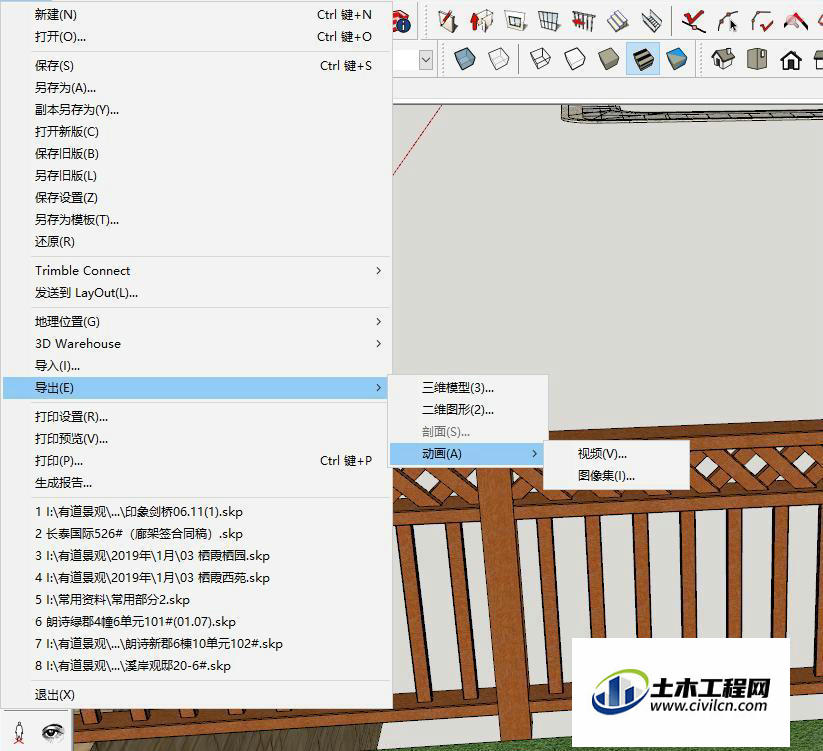Enable X-Ray face style

[x=465, y=59]
